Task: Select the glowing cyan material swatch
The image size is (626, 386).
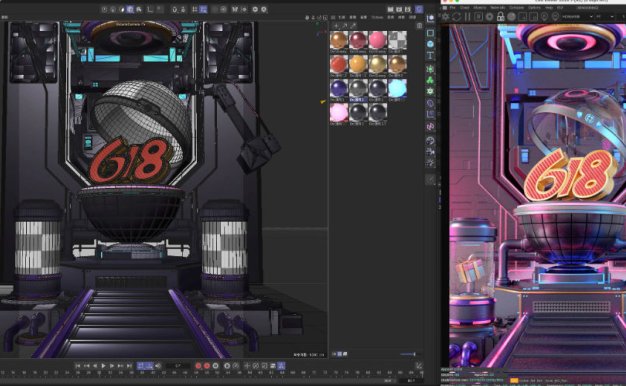Action: [x=397, y=88]
